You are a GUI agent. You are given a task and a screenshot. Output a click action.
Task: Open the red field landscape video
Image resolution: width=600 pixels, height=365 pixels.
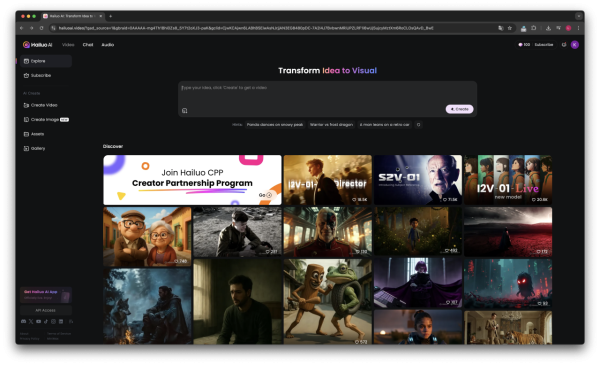point(508,232)
